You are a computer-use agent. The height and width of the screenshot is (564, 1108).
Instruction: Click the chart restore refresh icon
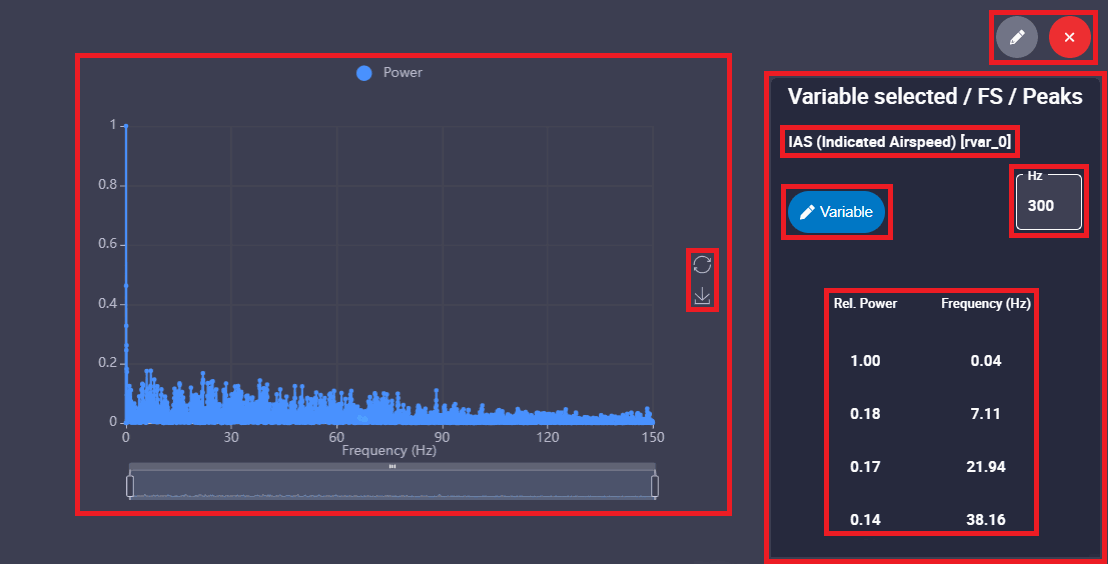coord(702,264)
